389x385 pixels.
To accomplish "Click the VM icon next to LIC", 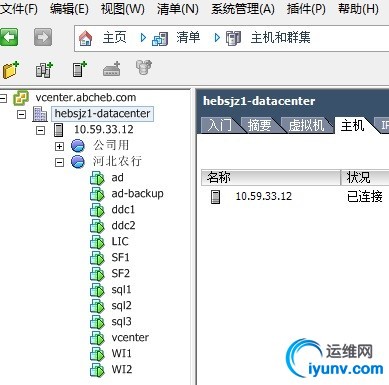I will pyautogui.click(x=97, y=242).
